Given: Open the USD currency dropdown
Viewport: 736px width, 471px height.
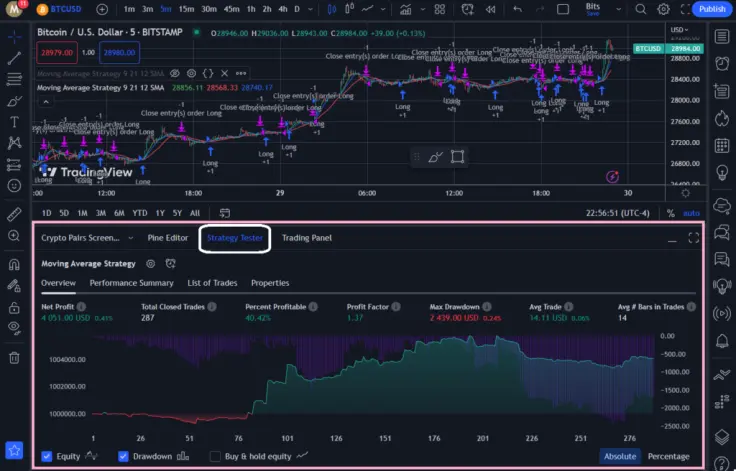Looking at the screenshot, I should point(679,30).
